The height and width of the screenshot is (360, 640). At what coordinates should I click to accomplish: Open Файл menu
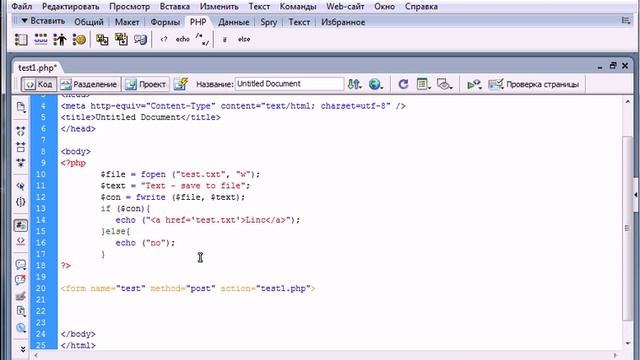(22, 7)
